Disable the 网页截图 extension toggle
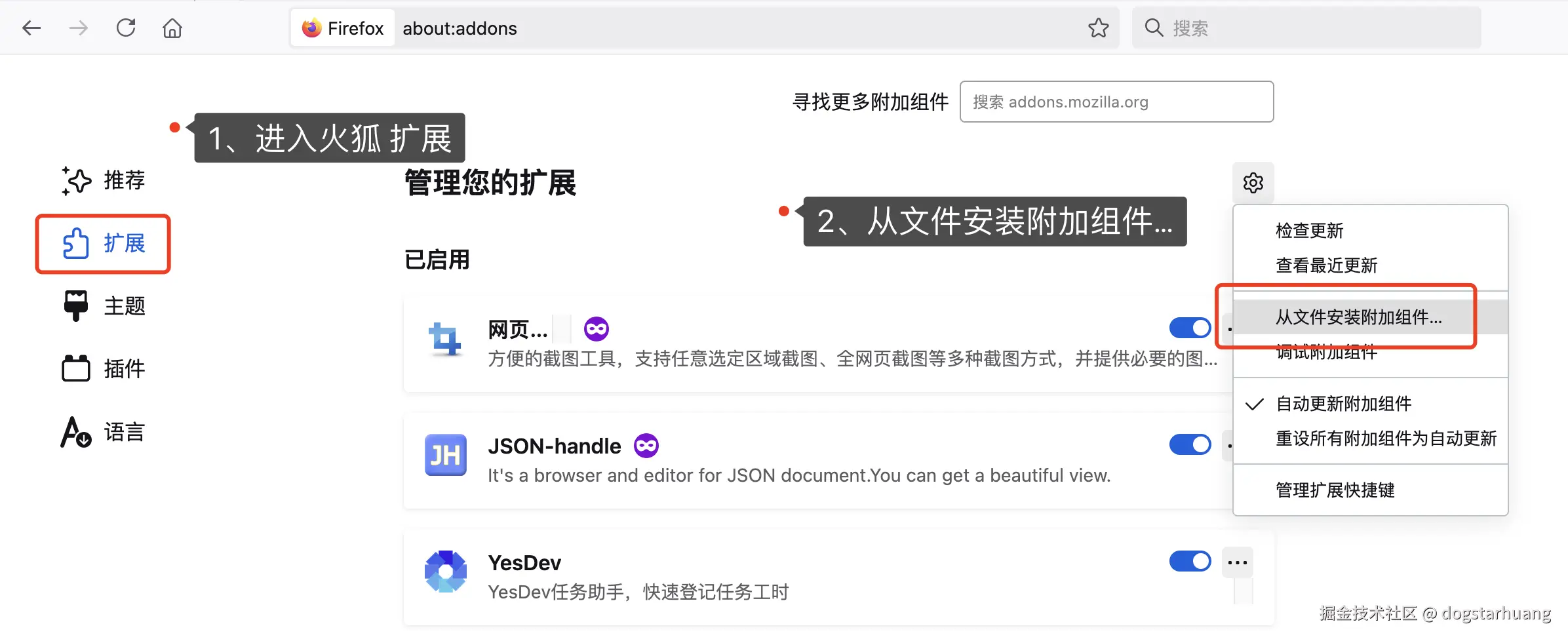The height and width of the screenshot is (641, 1568). click(1190, 328)
